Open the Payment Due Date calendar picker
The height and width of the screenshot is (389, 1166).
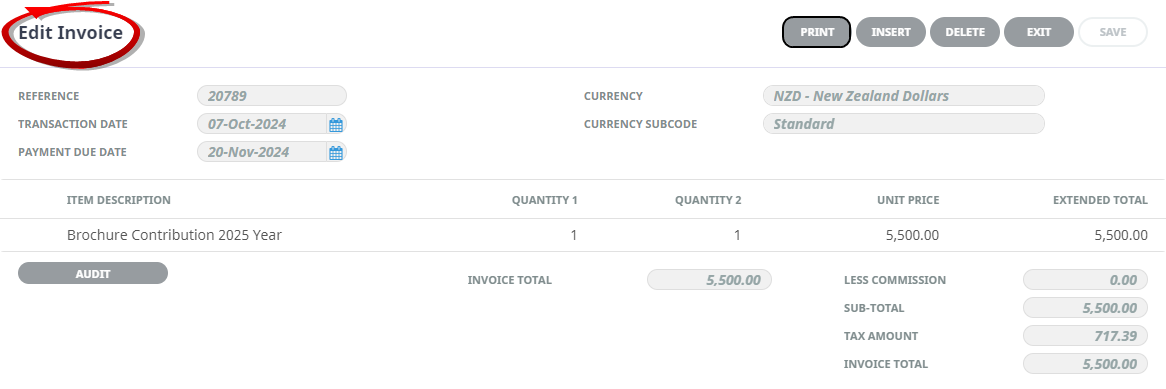point(336,152)
